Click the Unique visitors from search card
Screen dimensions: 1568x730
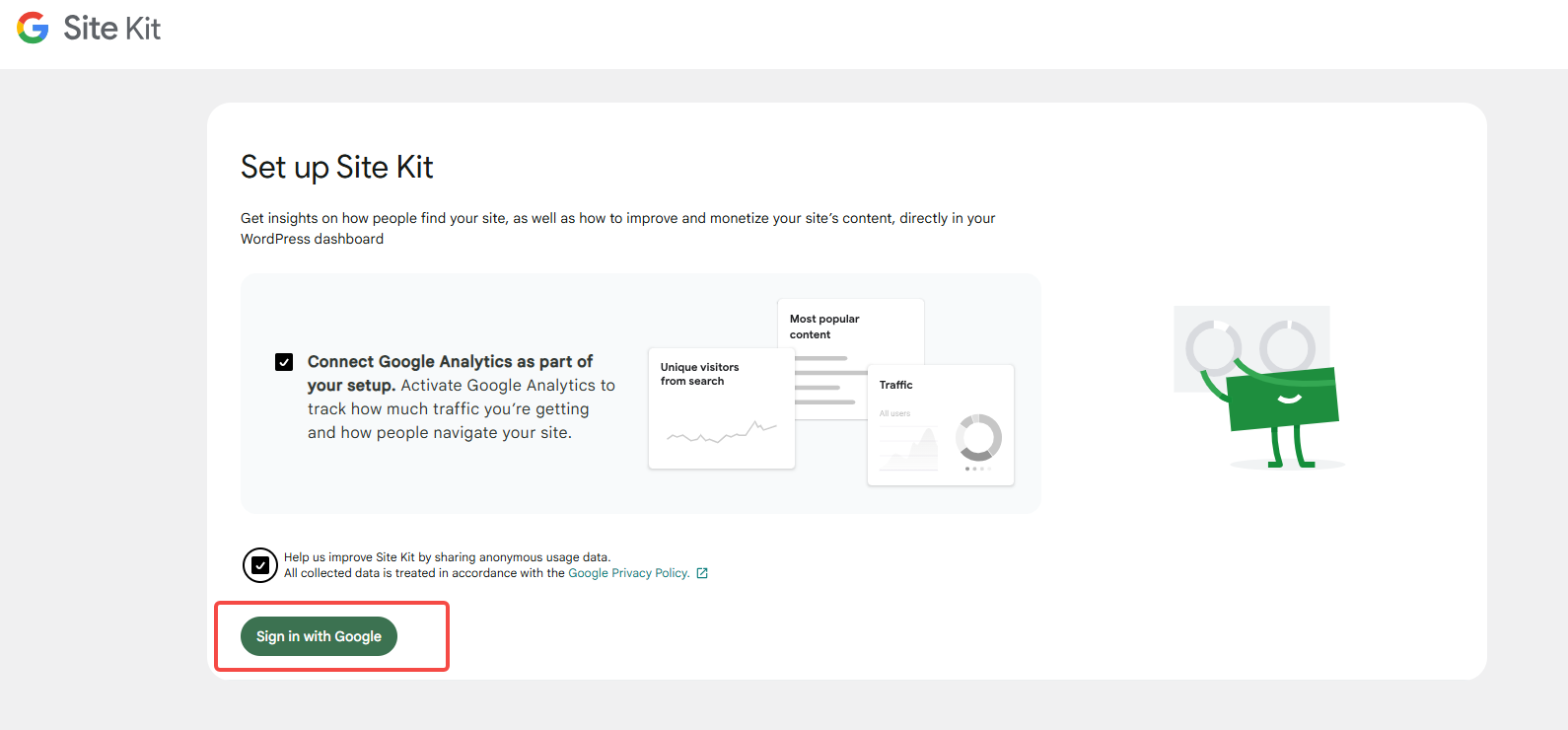(722, 408)
